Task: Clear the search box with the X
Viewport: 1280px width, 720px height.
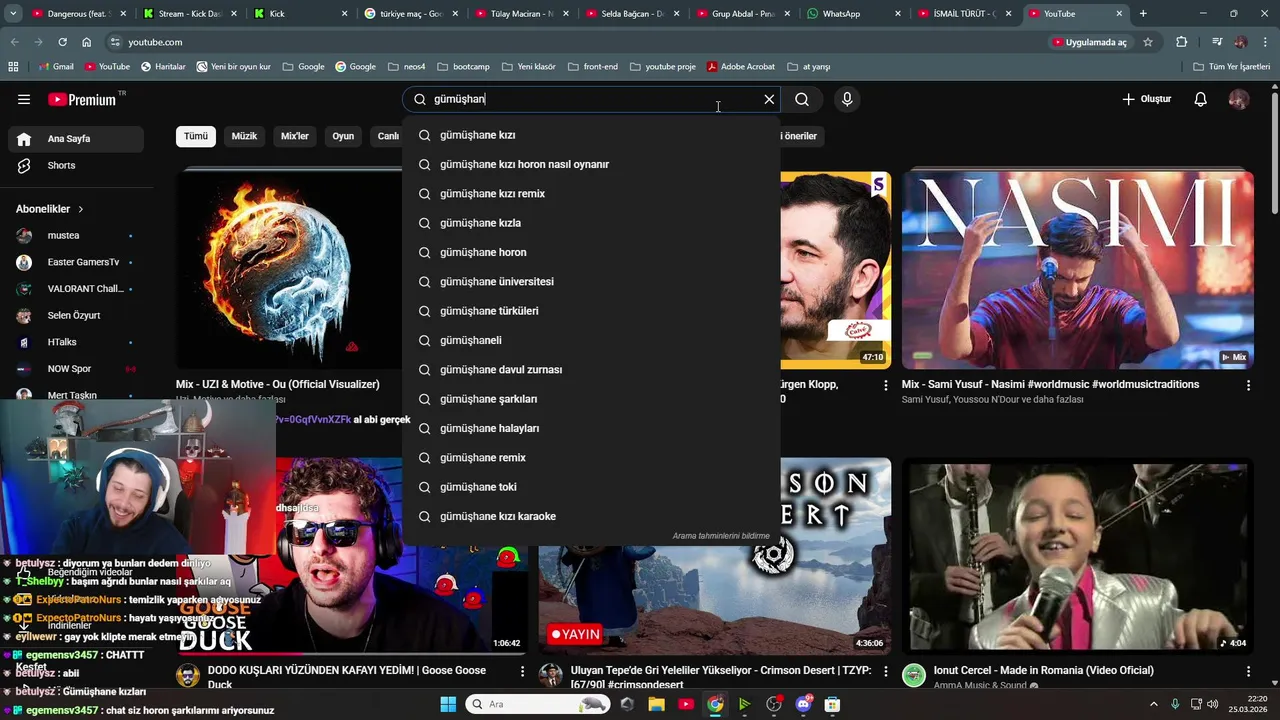Action: (x=769, y=99)
